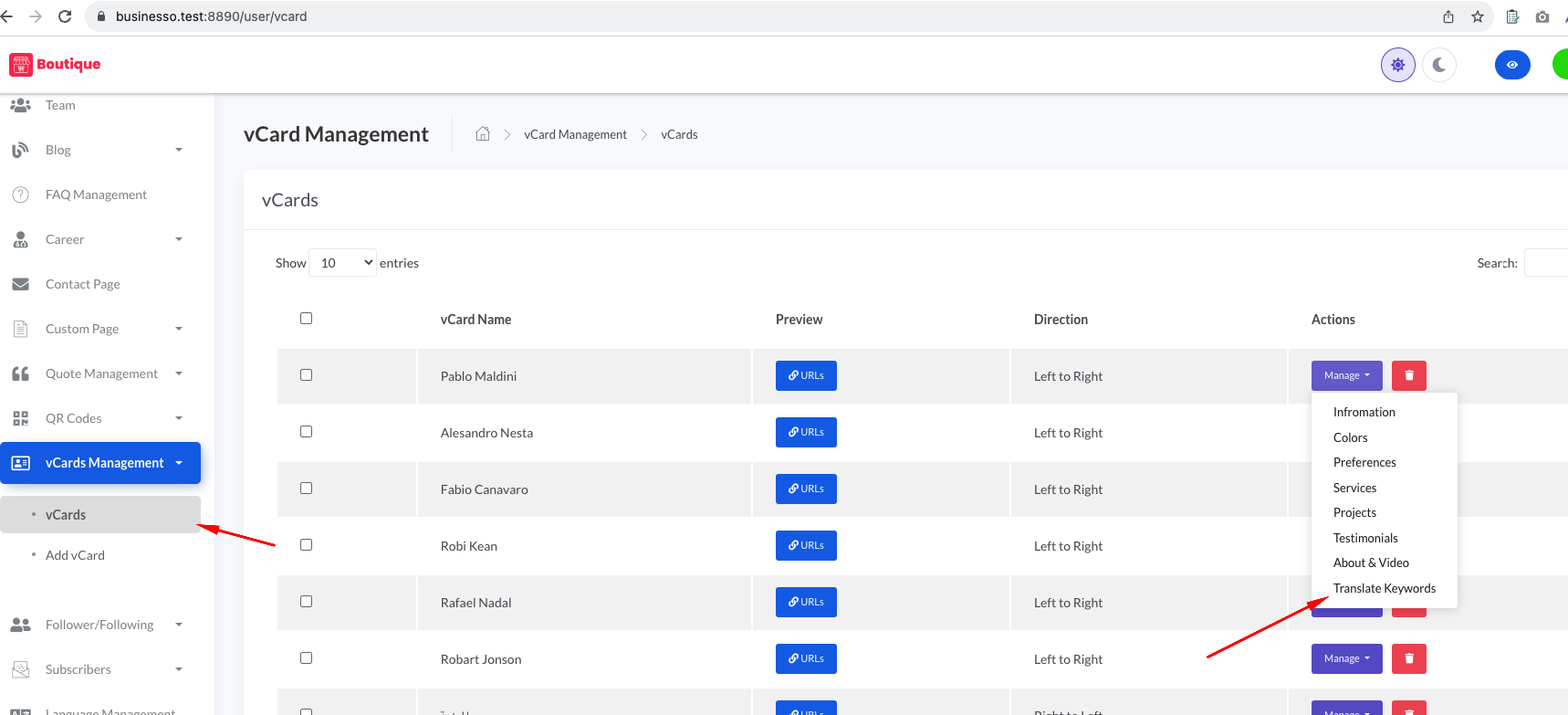The height and width of the screenshot is (715, 1568).
Task: Click the browser share icon
Action: pyautogui.click(x=1448, y=16)
